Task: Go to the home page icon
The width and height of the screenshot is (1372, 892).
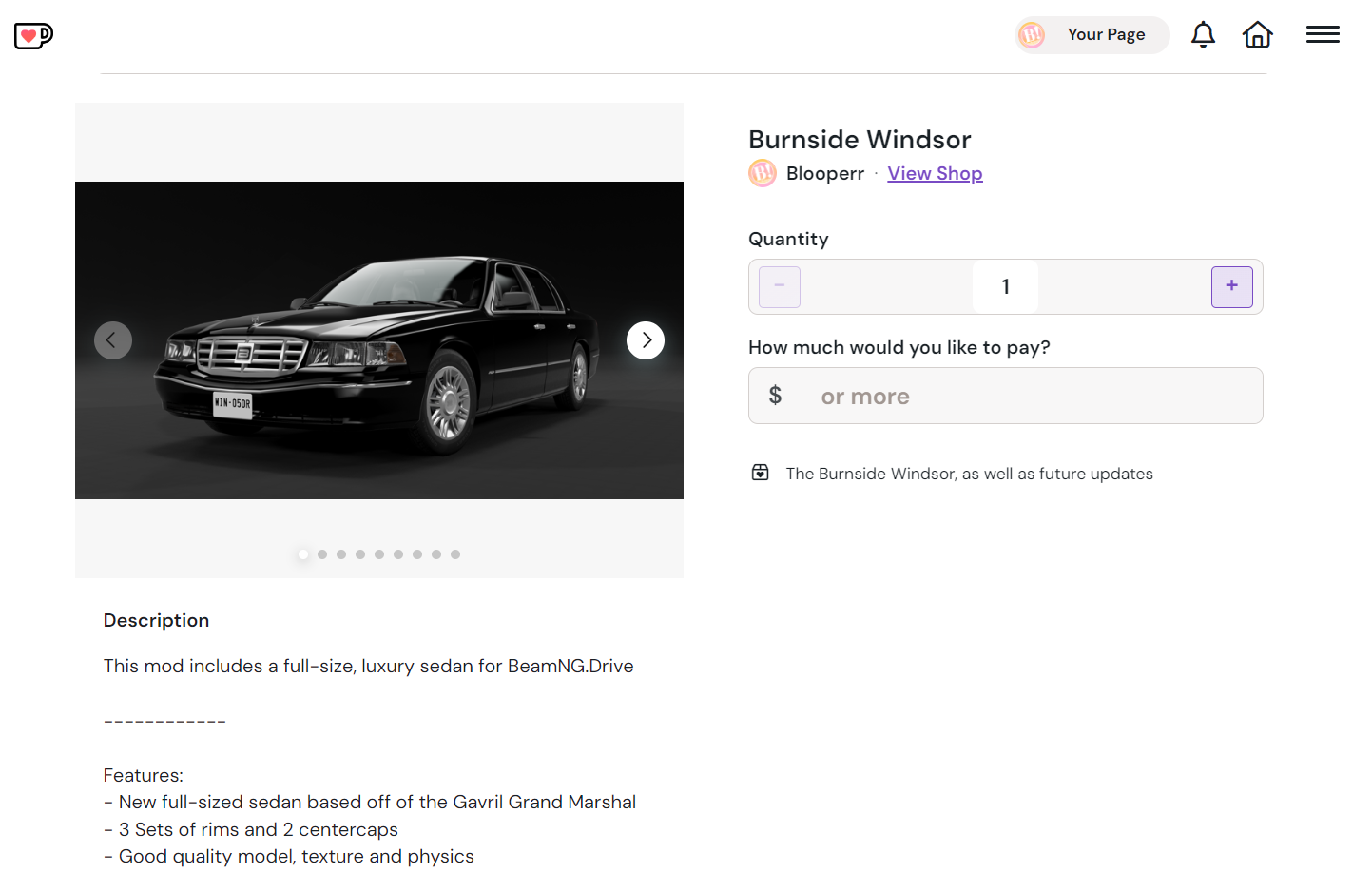Action: [x=1257, y=35]
